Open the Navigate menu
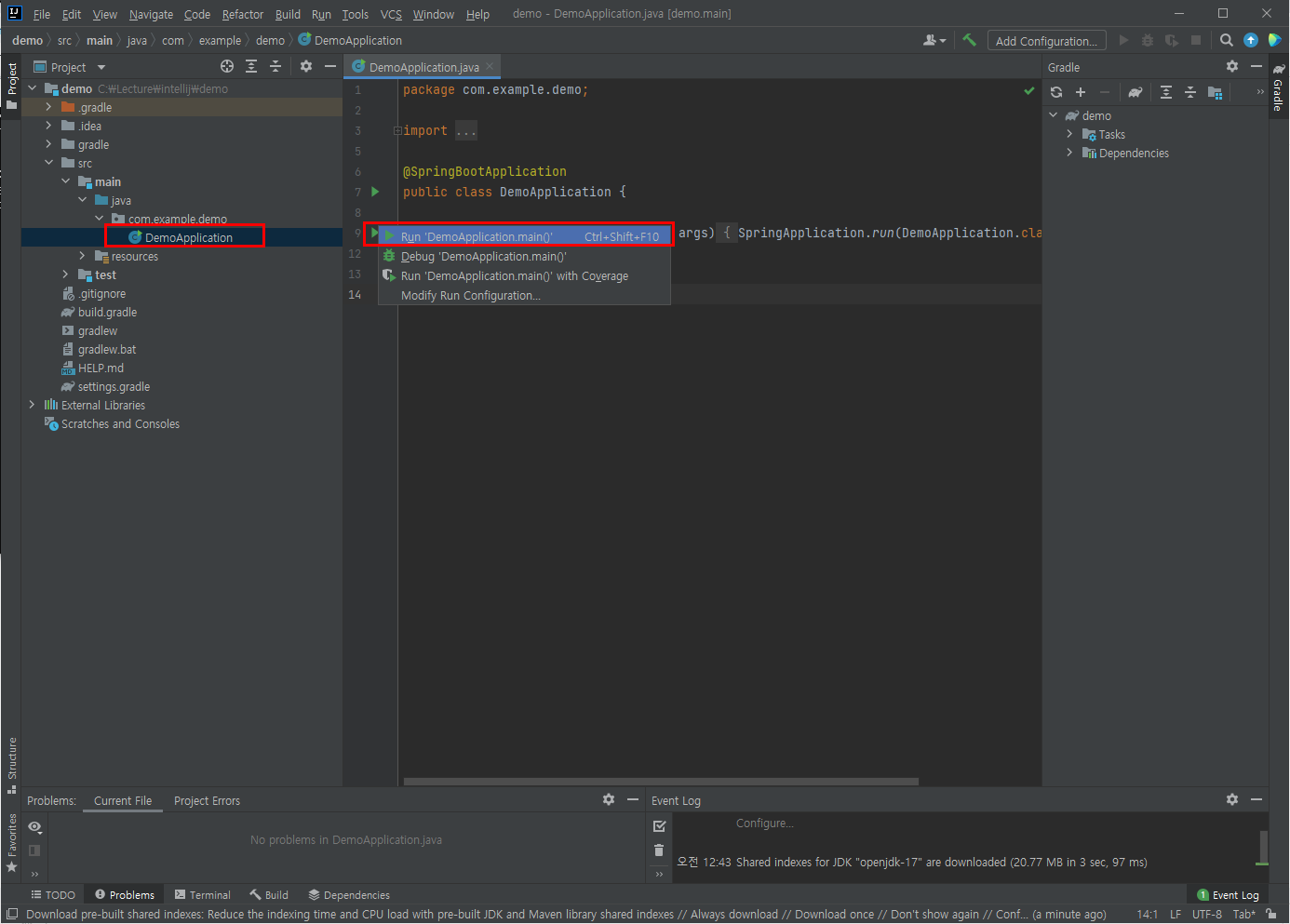This screenshot has height=924, width=1290. pos(151,14)
